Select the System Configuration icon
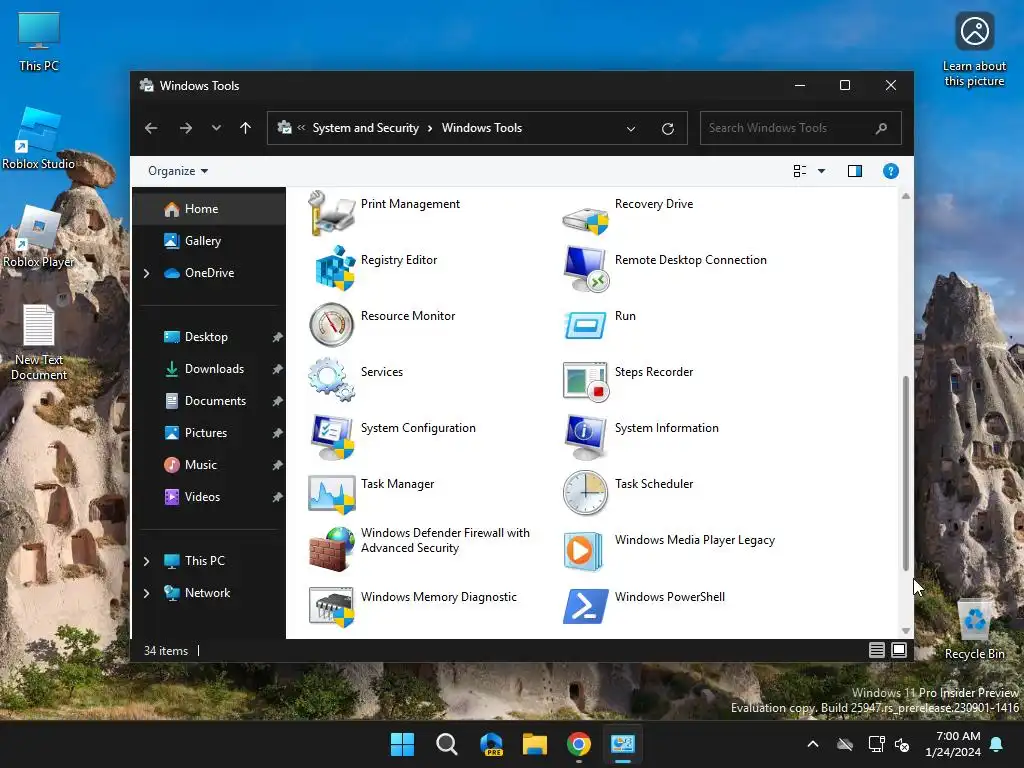1024x768 pixels. (332, 436)
